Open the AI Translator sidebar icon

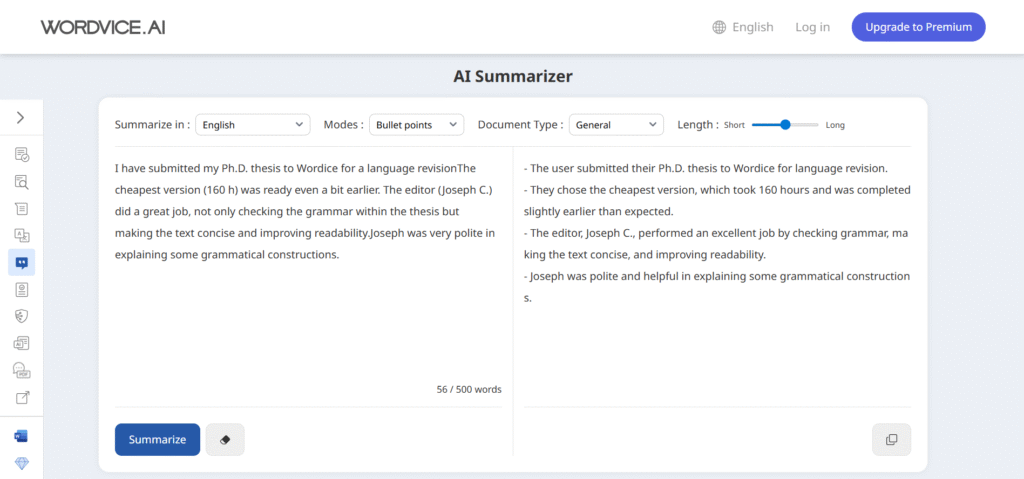click(22, 236)
